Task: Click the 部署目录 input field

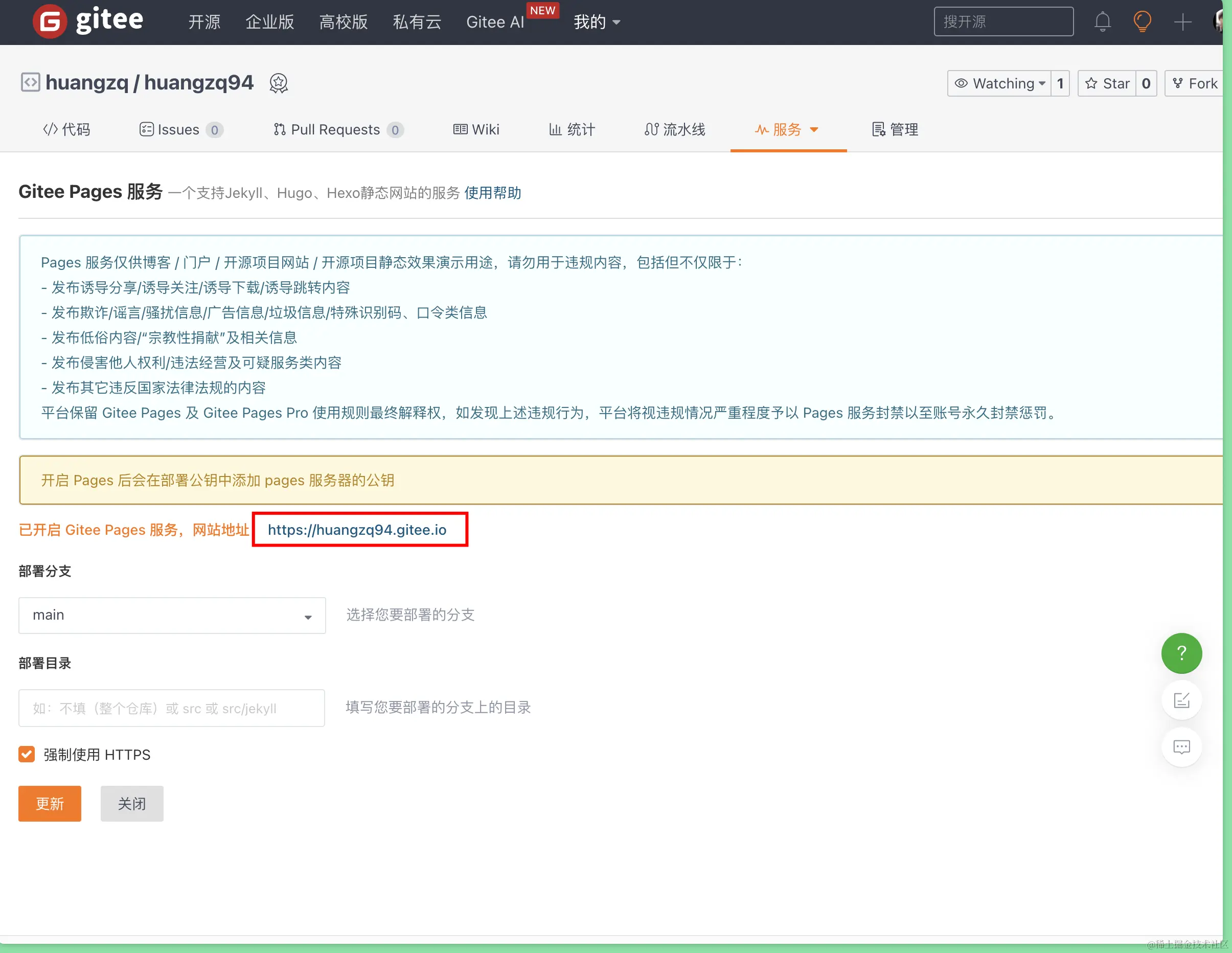Action: pos(171,708)
